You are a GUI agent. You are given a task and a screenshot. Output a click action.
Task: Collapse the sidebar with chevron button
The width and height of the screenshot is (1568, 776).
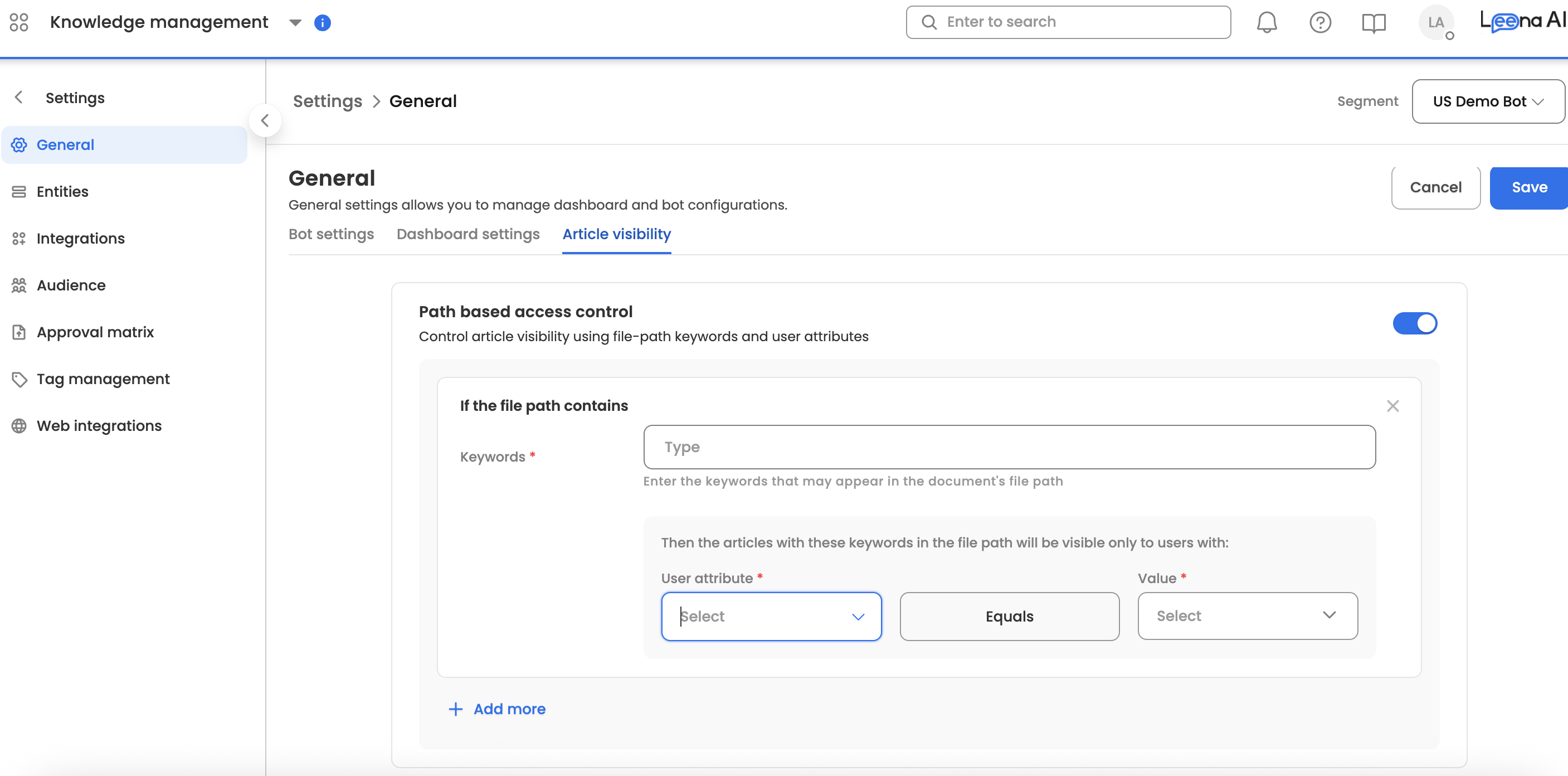[x=265, y=120]
